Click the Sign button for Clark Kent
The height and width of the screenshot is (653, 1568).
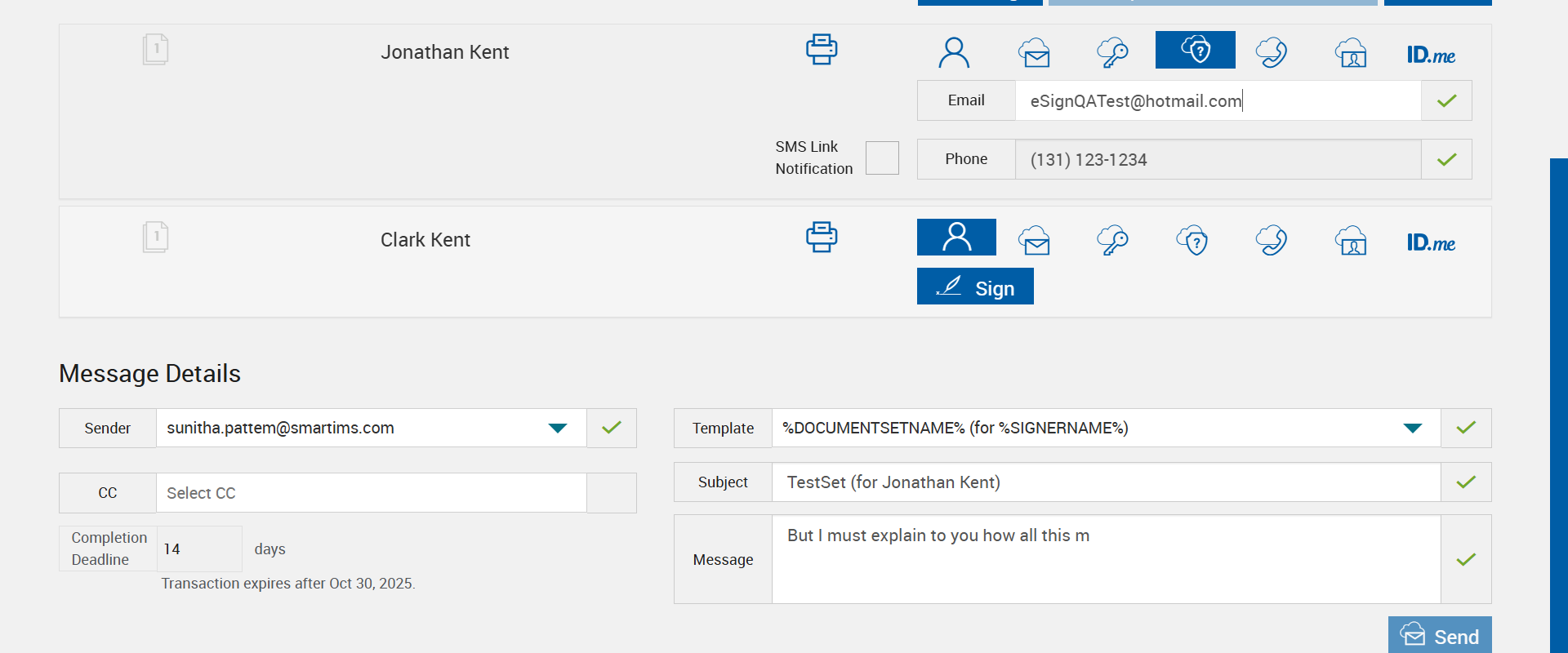click(975, 287)
